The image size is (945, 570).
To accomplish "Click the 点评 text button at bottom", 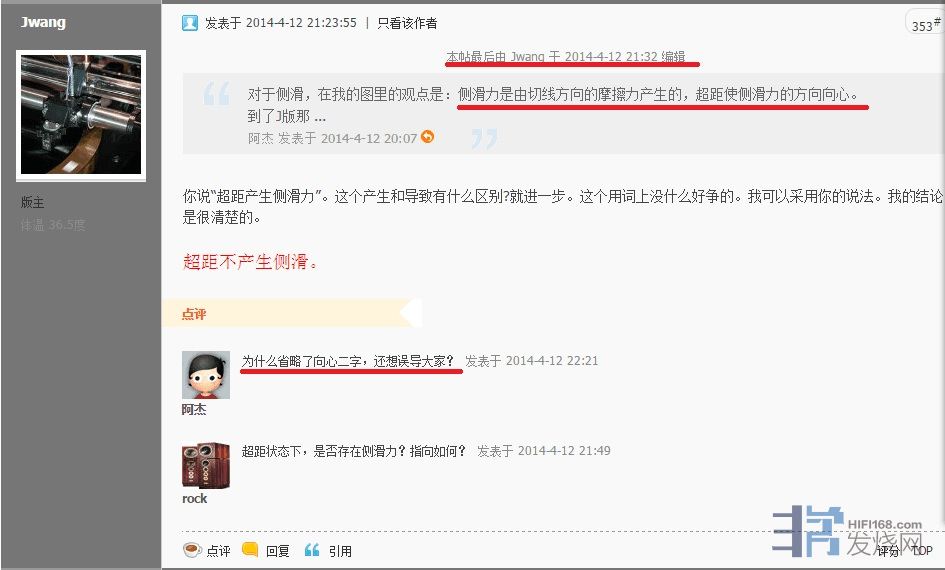I will click(218, 551).
